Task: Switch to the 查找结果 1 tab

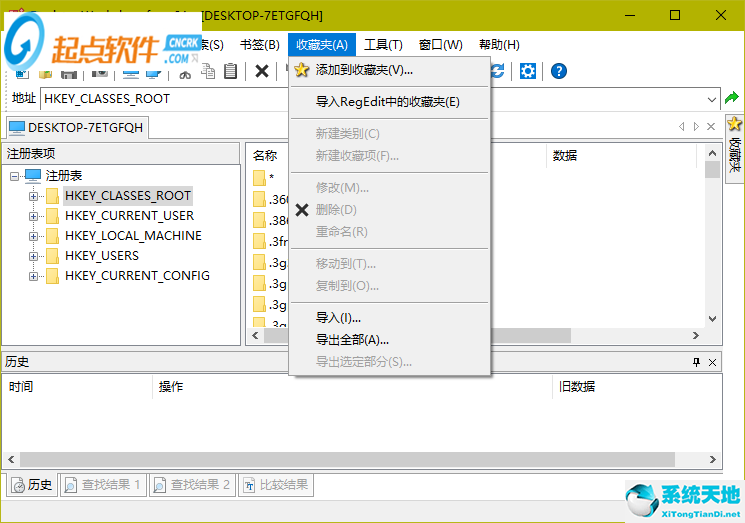Action: tap(104, 485)
